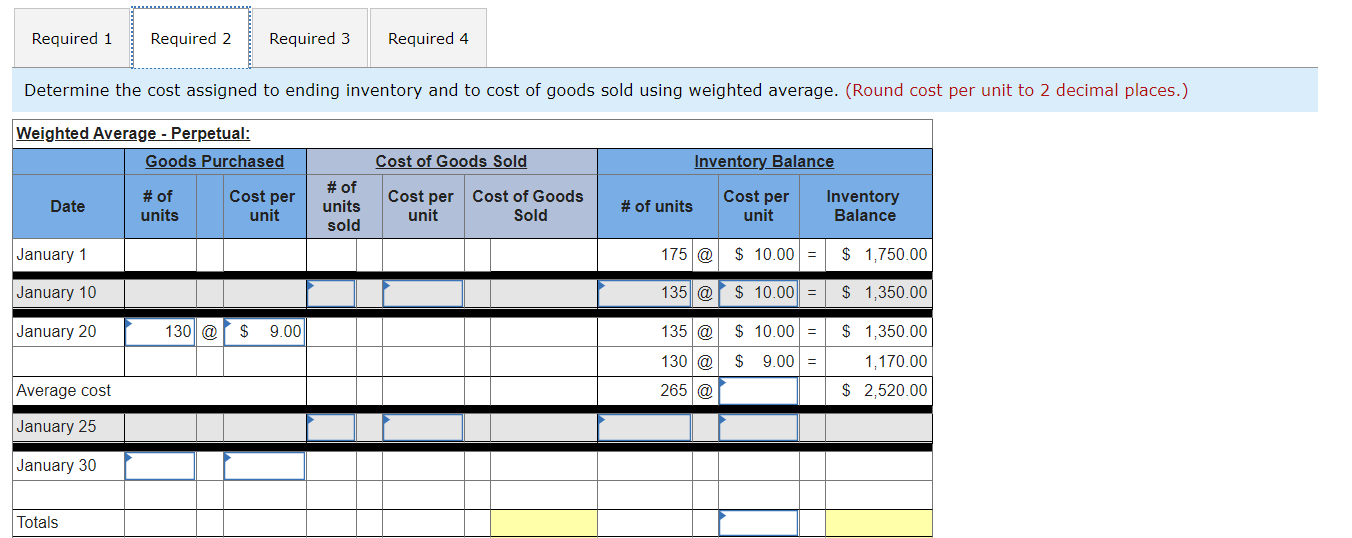Click the $2,520.00 average cost balance

pos(884,390)
